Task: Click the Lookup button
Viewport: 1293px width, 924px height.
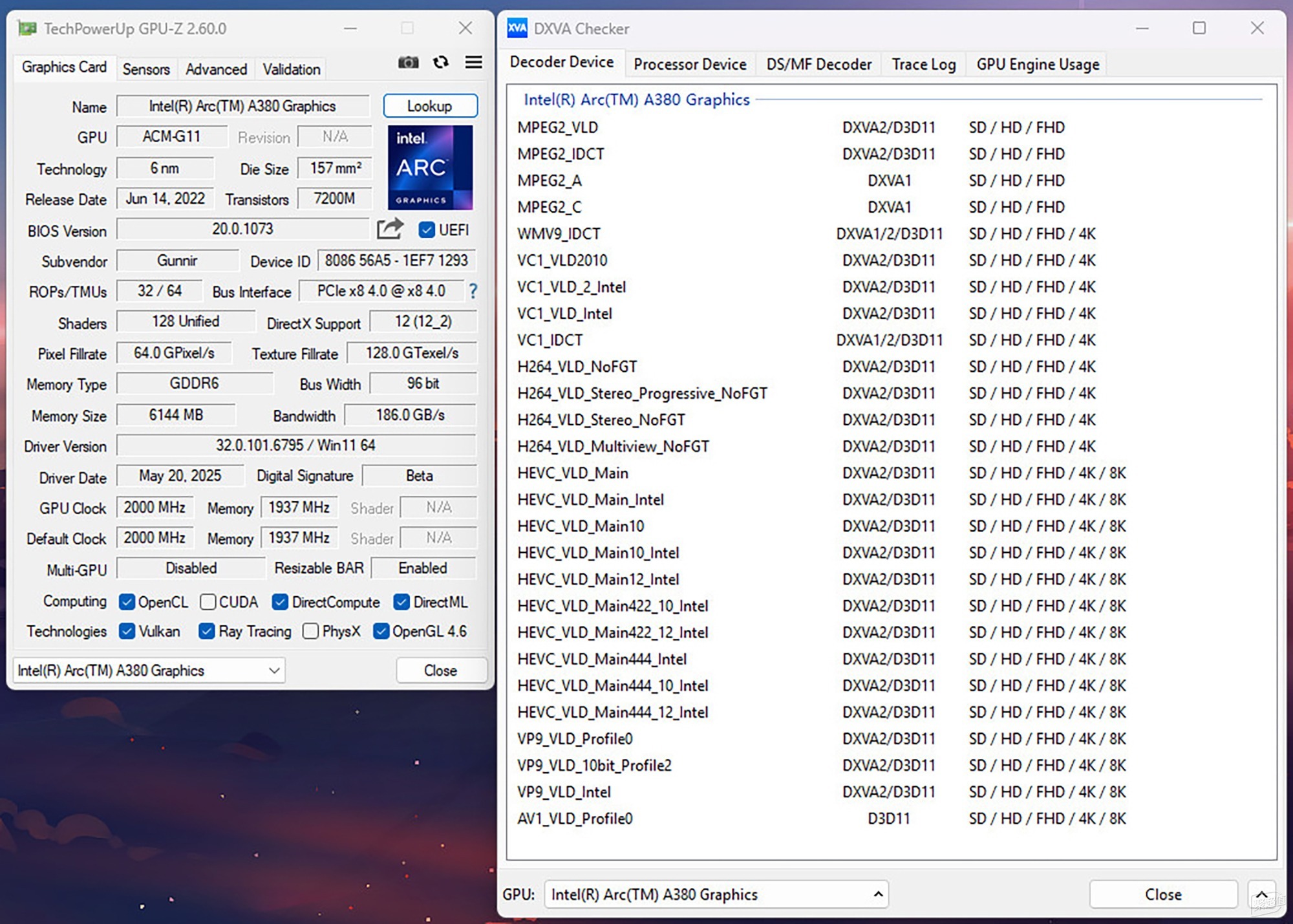Action: click(x=430, y=106)
